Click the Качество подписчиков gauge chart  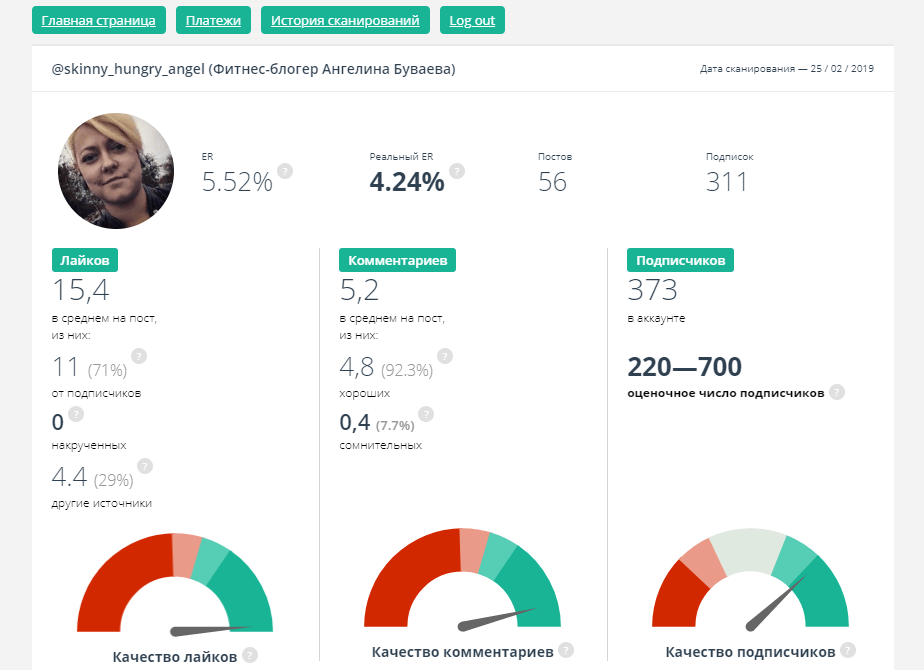tap(750, 585)
